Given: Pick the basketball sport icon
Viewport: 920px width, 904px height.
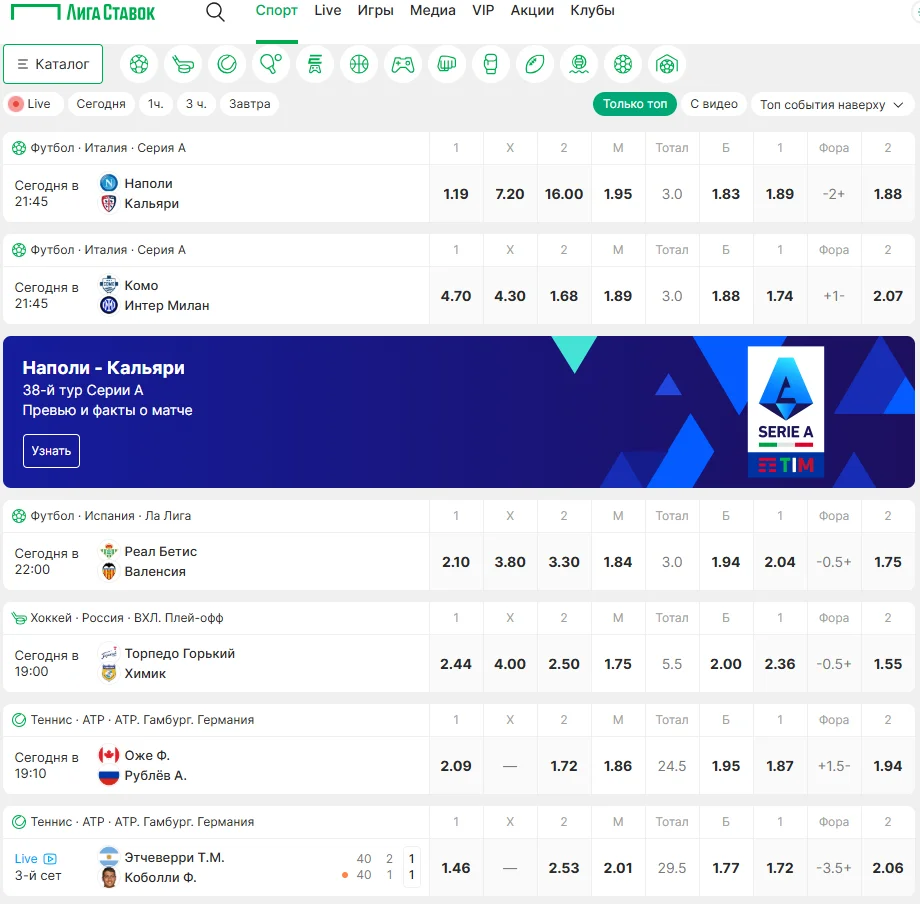Looking at the screenshot, I should tap(359, 65).
